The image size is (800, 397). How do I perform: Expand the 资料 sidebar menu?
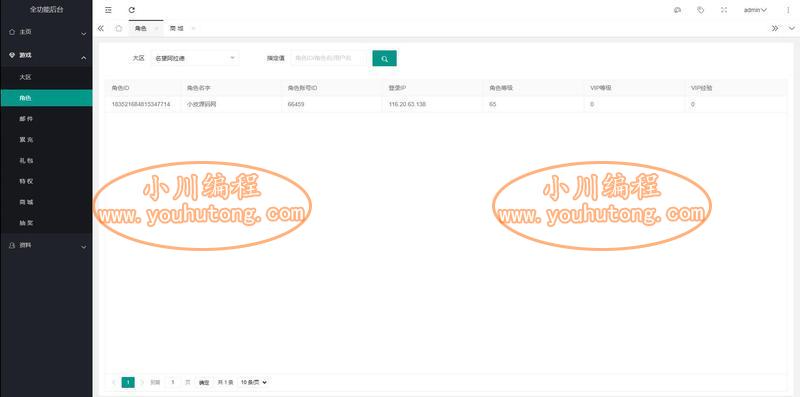tap(46, 245)
